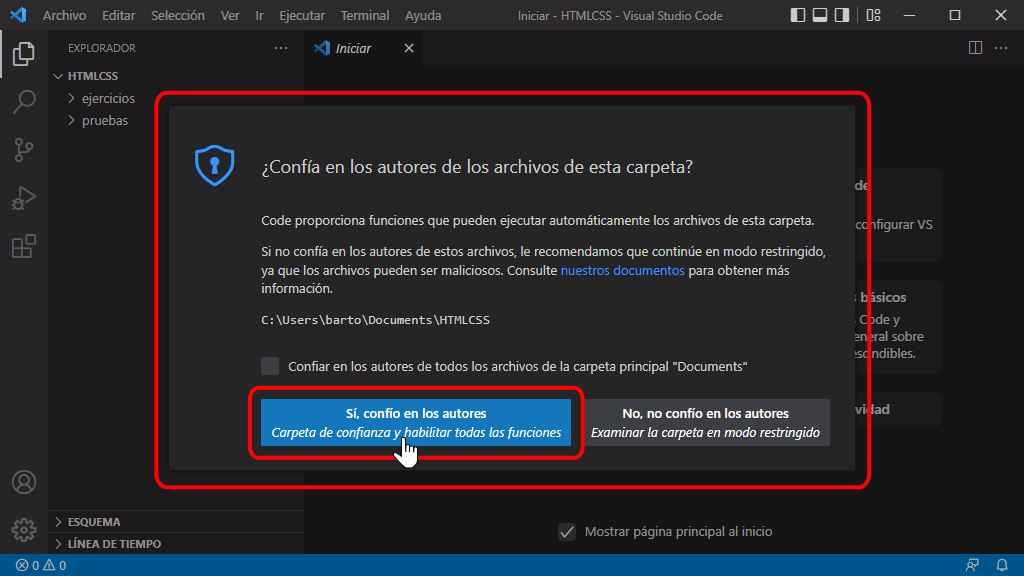This screenshot has height=576, width=1024.
Task: Open the Source Control view icon
Action: click(24, 150)
